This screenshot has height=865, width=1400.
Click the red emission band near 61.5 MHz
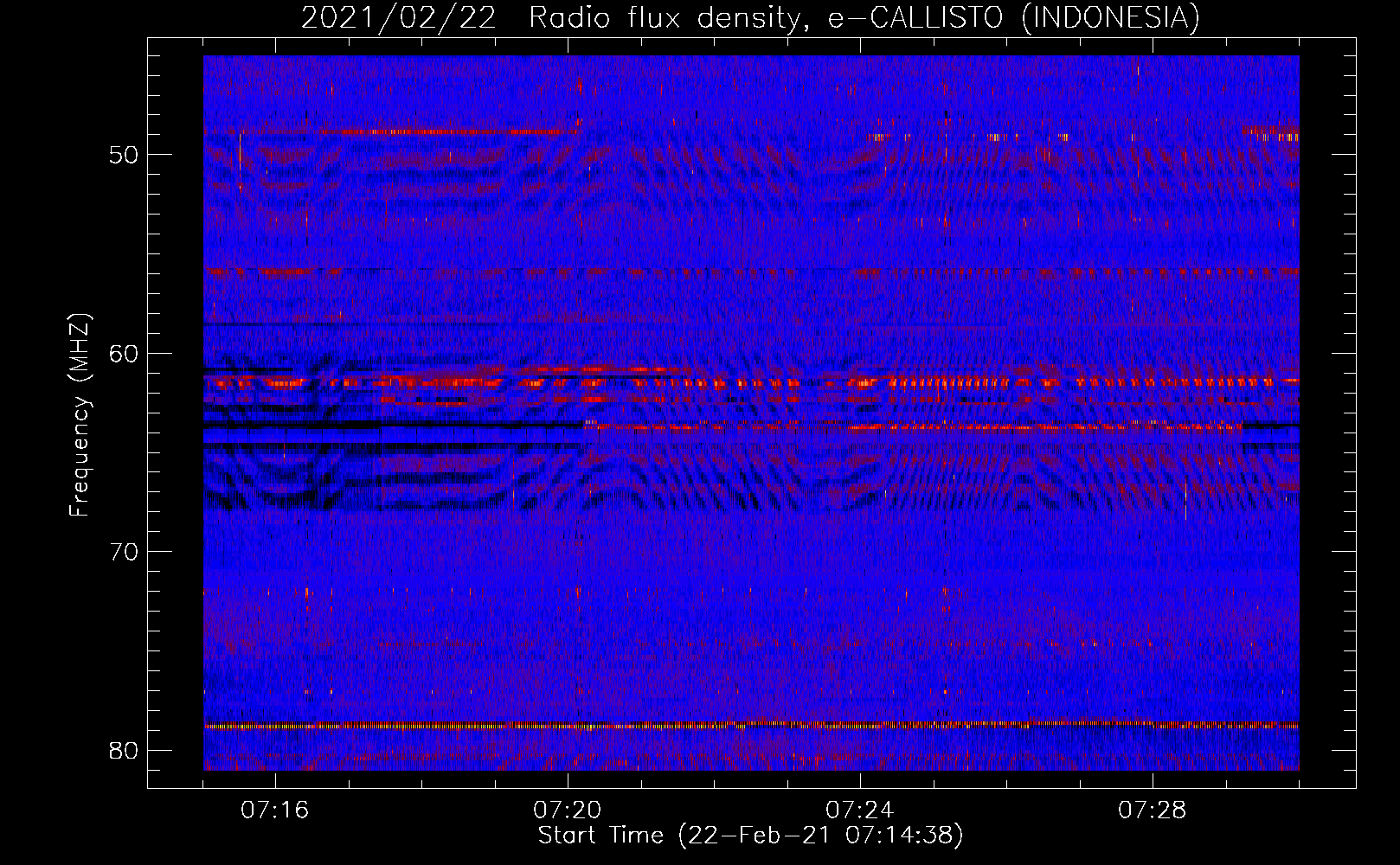(x=751, y=381)
